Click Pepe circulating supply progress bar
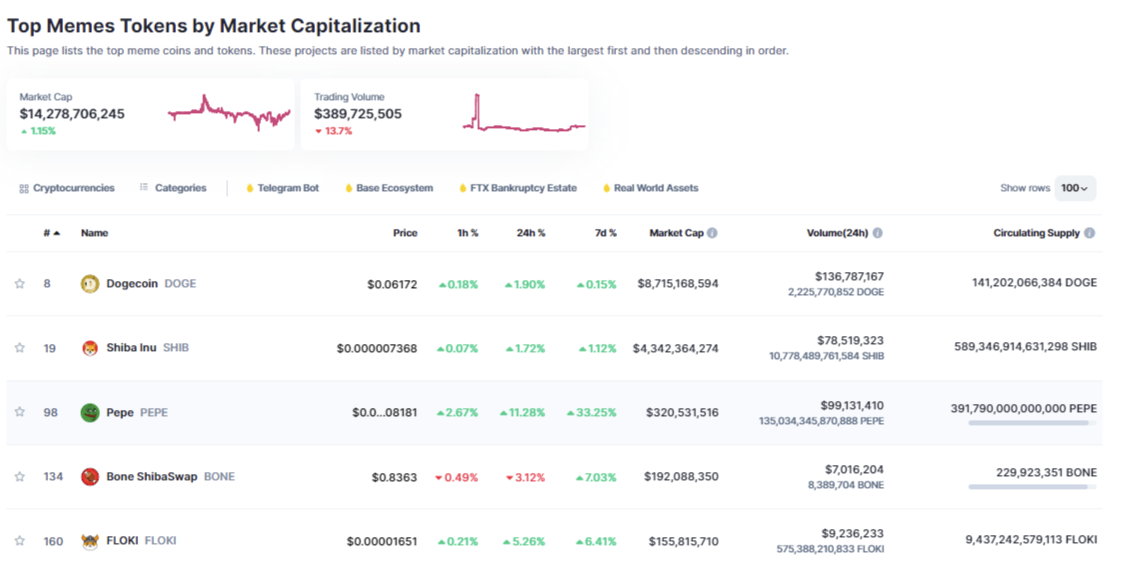This screenshot has width=1125, height=572. [x=1032, y=423]
